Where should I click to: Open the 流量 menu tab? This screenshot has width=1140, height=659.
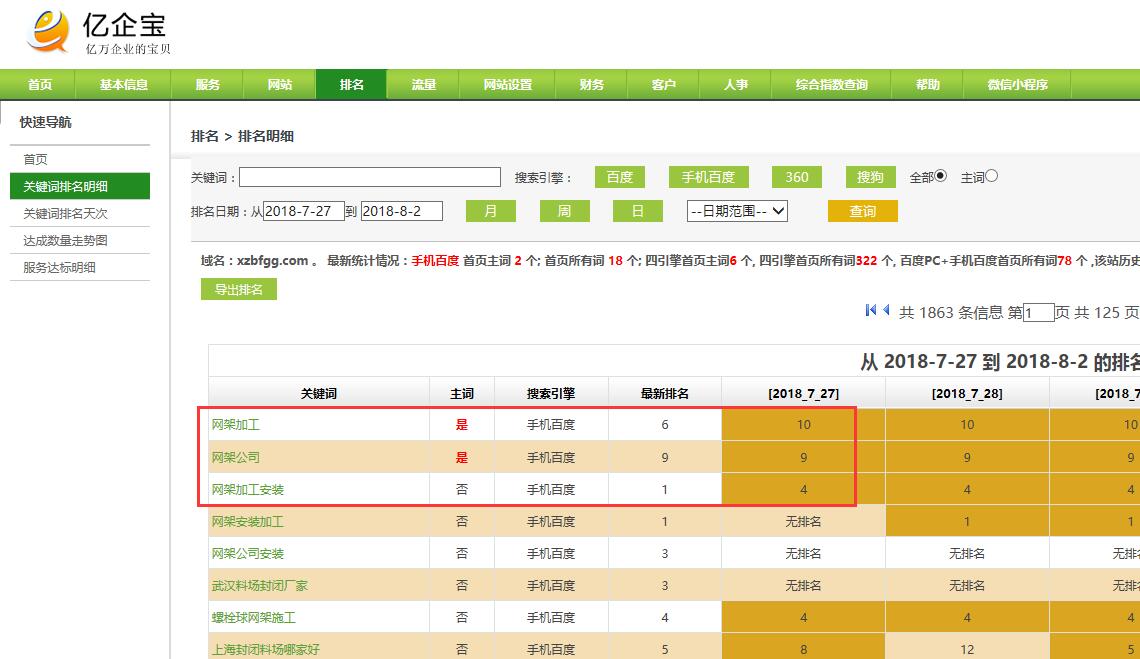pos(423,85)
